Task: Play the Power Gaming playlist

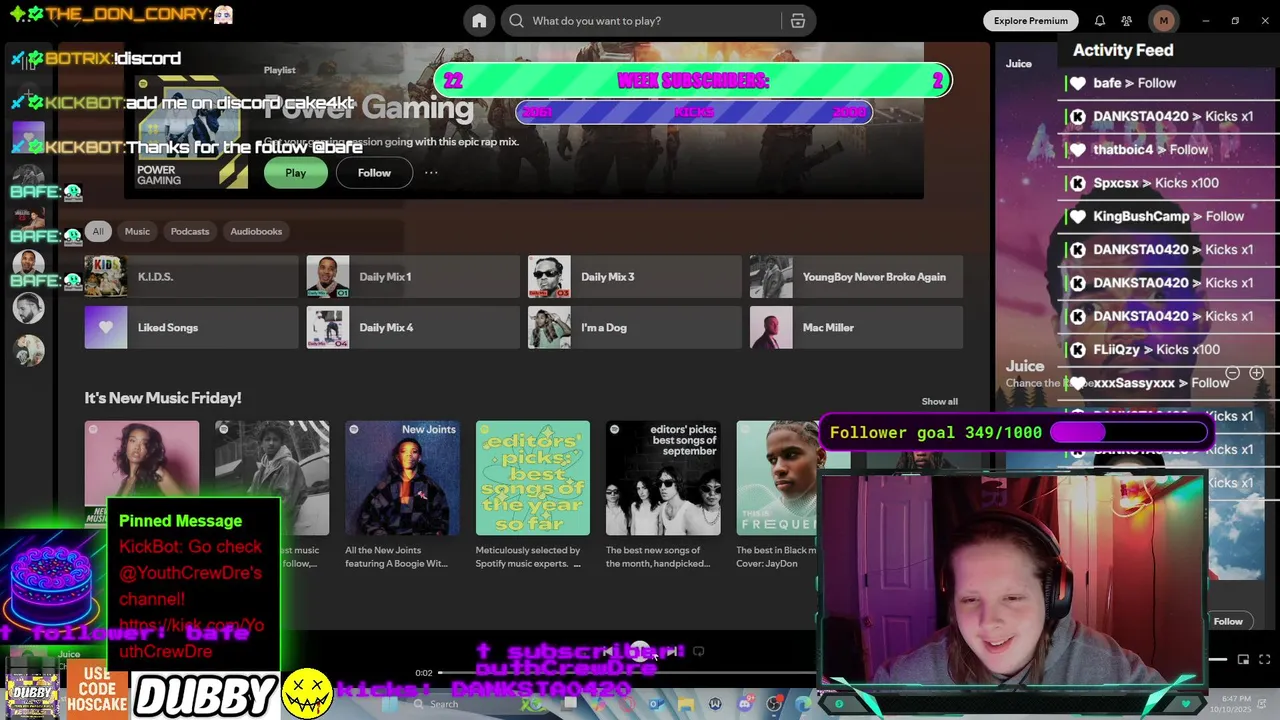Action: [295, 173]
